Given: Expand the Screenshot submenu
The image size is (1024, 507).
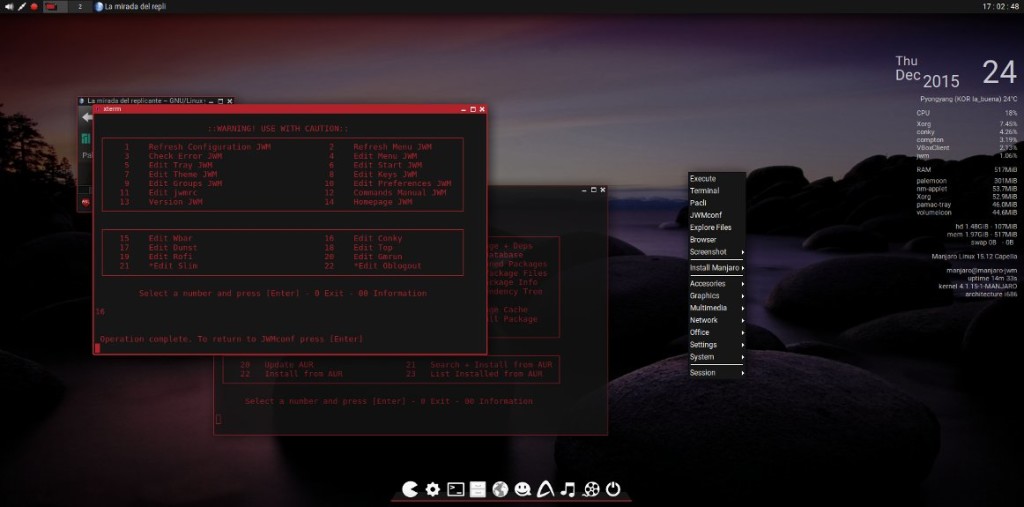Looking at the screenshot, I should [716, 252].
